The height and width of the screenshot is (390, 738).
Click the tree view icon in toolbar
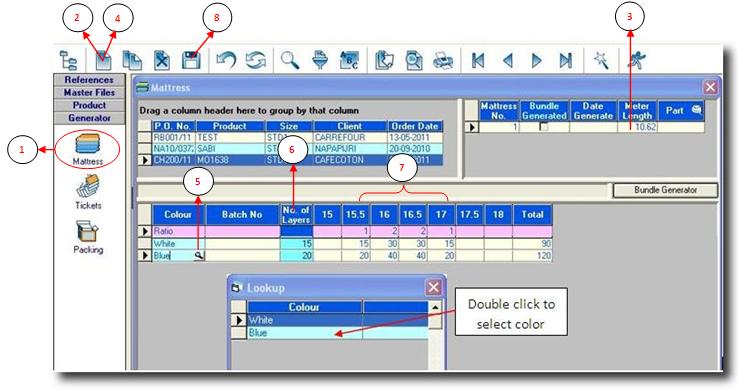click(x=69, y=61)
